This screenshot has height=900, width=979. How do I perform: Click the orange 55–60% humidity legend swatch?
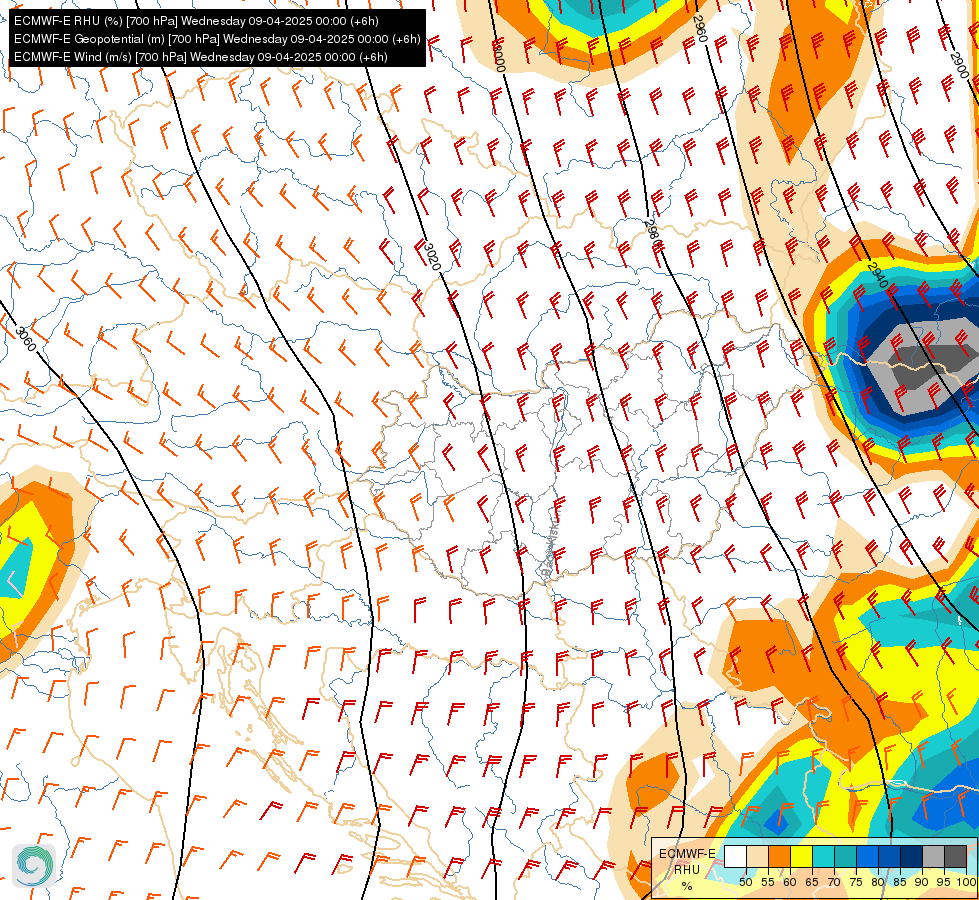(779, 856)
